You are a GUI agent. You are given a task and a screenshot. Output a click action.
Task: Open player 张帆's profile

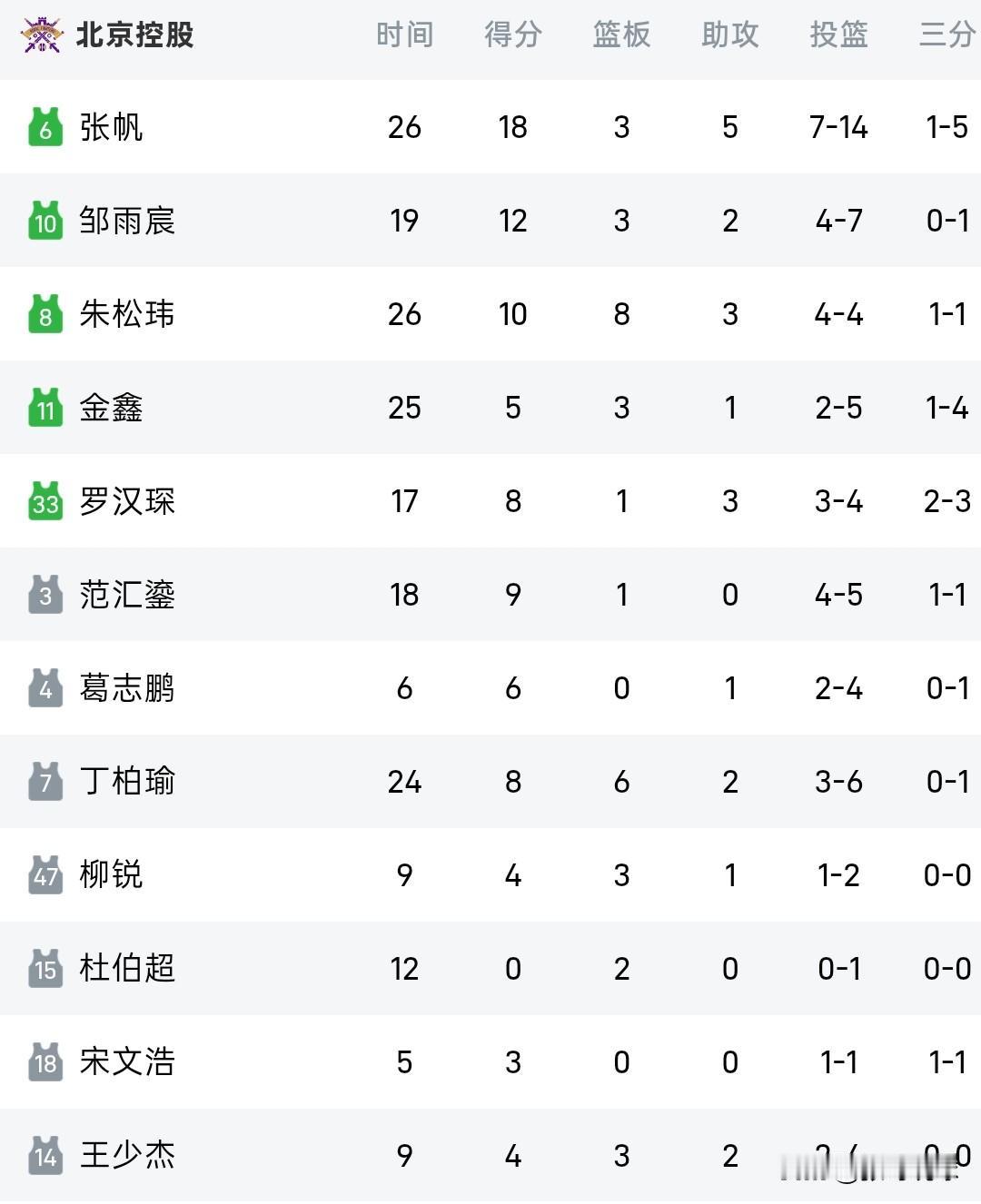[111, 127]
